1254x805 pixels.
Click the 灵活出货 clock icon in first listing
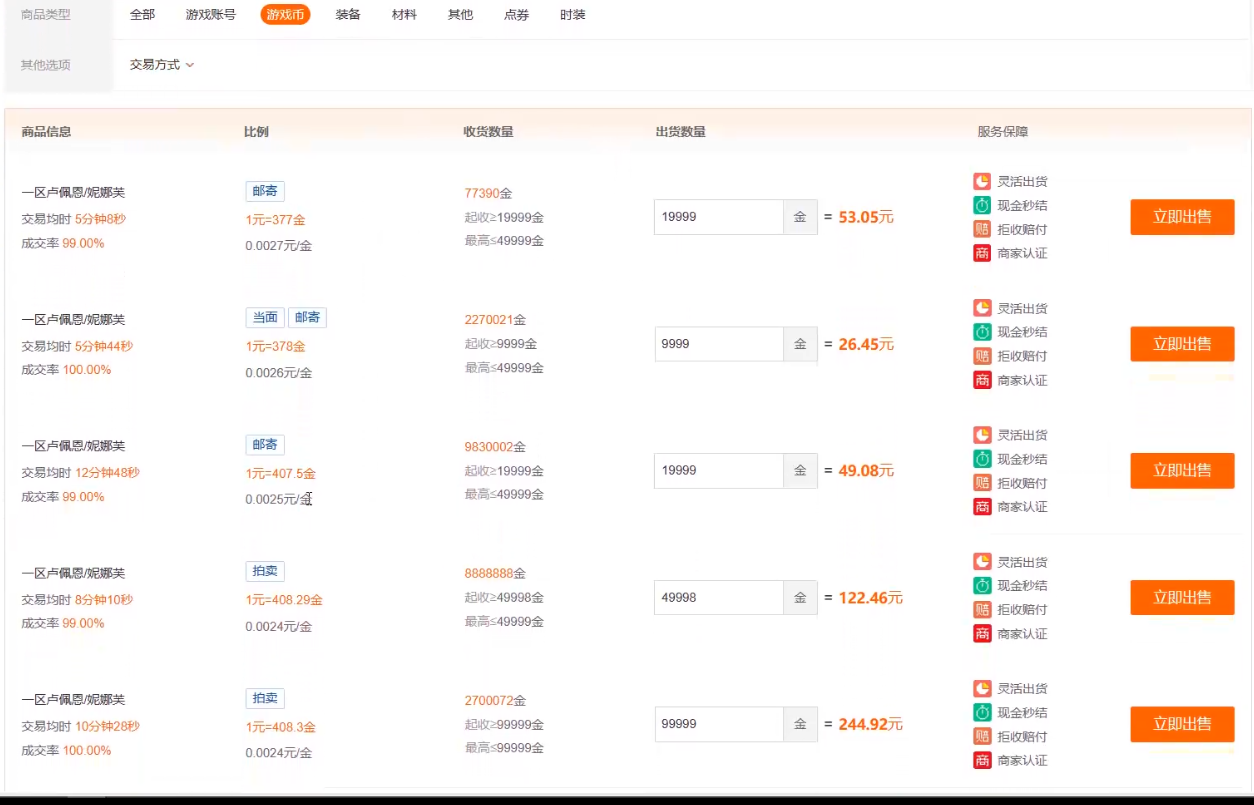coord(981,181)
